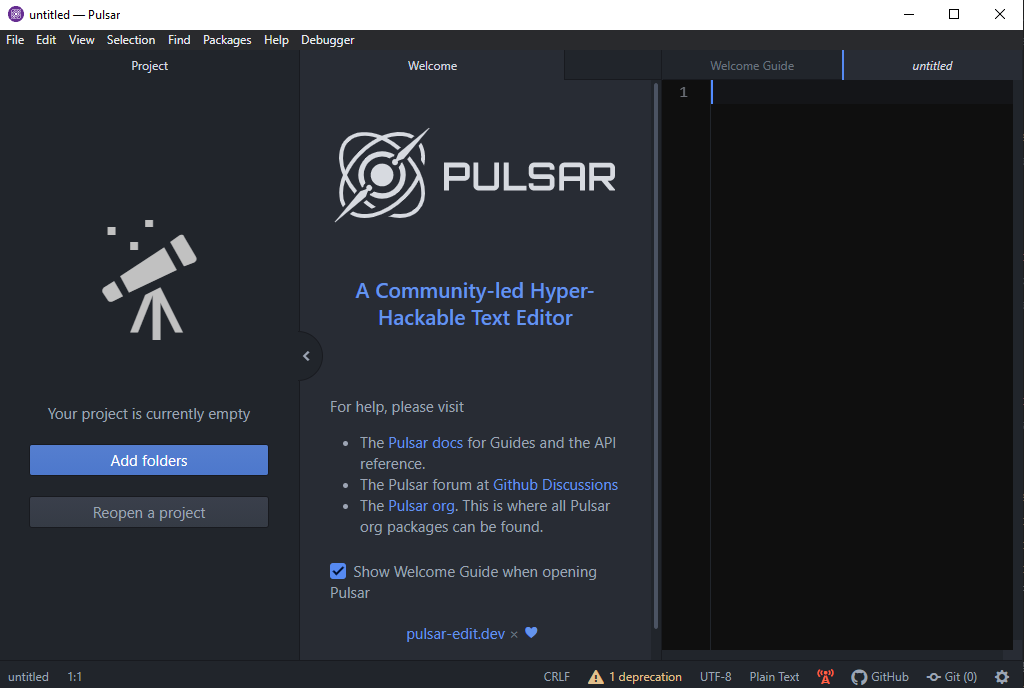Switch to the Welcome Guide tab
The height and width of the screenshot is (688, 1024).
click(x=751, y=65)
